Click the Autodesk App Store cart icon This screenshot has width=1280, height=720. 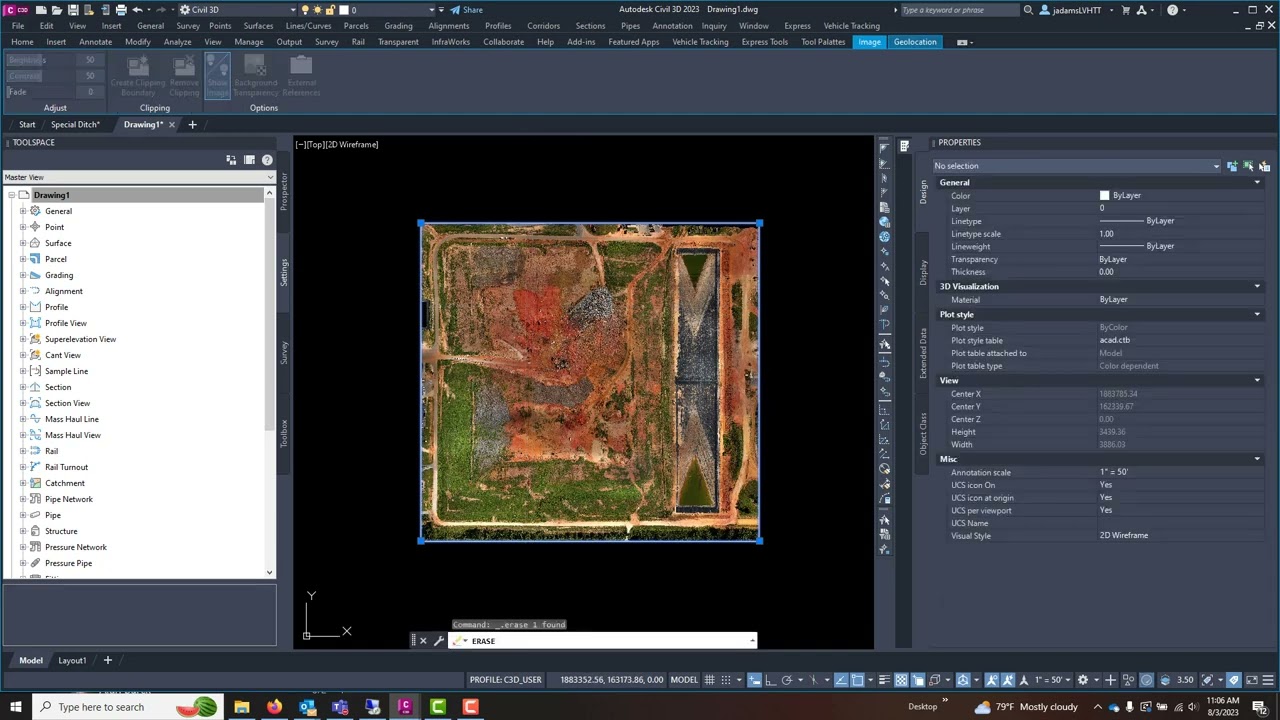pyautogui.click(x=1126, y=10)
